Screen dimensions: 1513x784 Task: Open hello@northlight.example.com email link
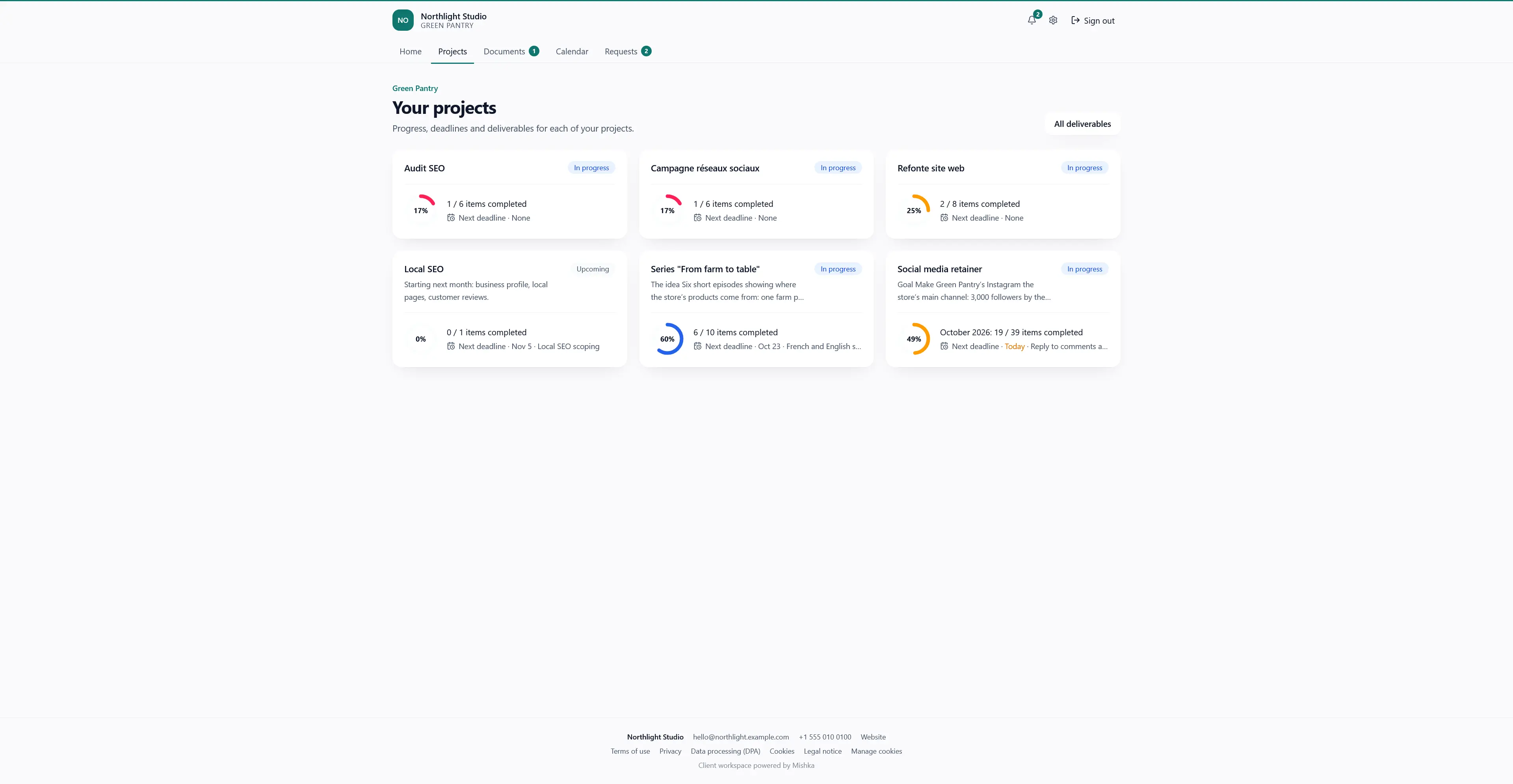click(x=741, y=737)
